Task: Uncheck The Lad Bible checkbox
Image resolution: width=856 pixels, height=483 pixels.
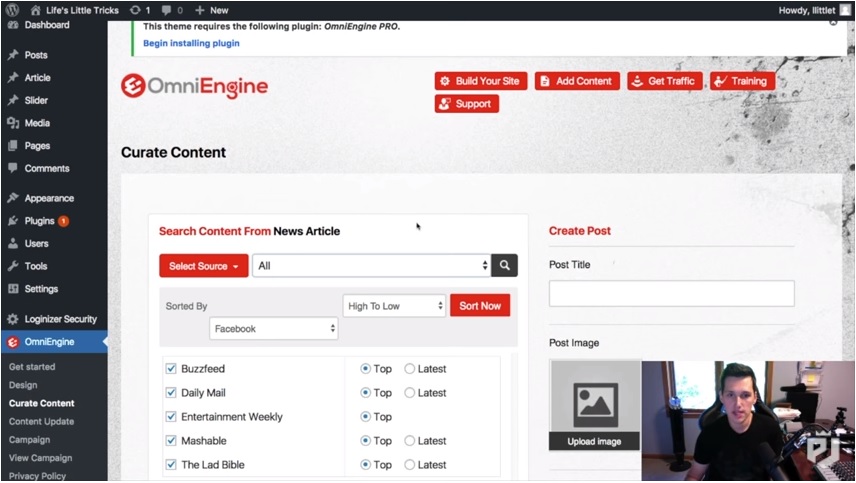Action: [x=171, y=464]
